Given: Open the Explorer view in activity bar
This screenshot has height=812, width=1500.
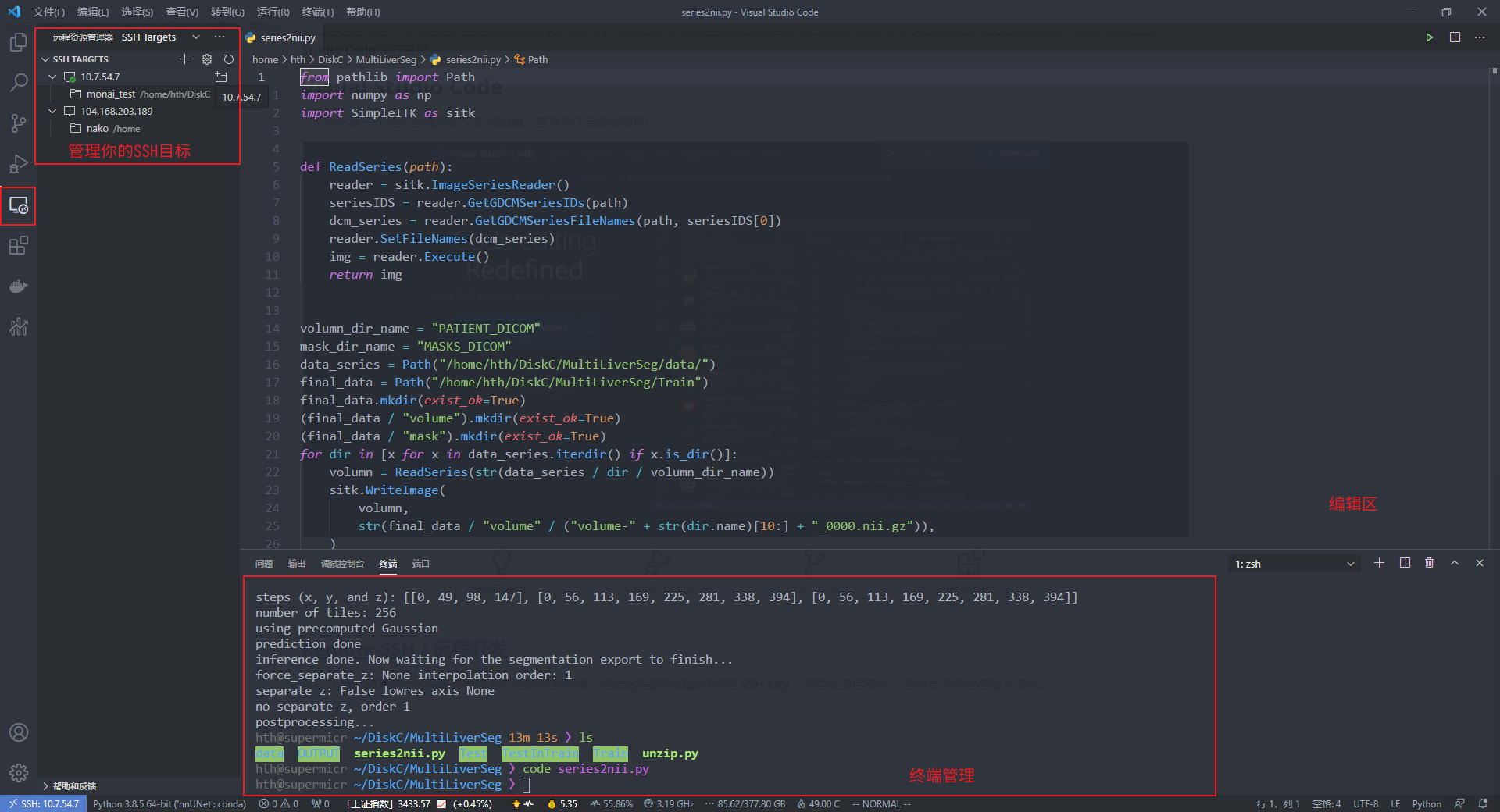Looking at the screenshot, I should click(x=18, y=42).
